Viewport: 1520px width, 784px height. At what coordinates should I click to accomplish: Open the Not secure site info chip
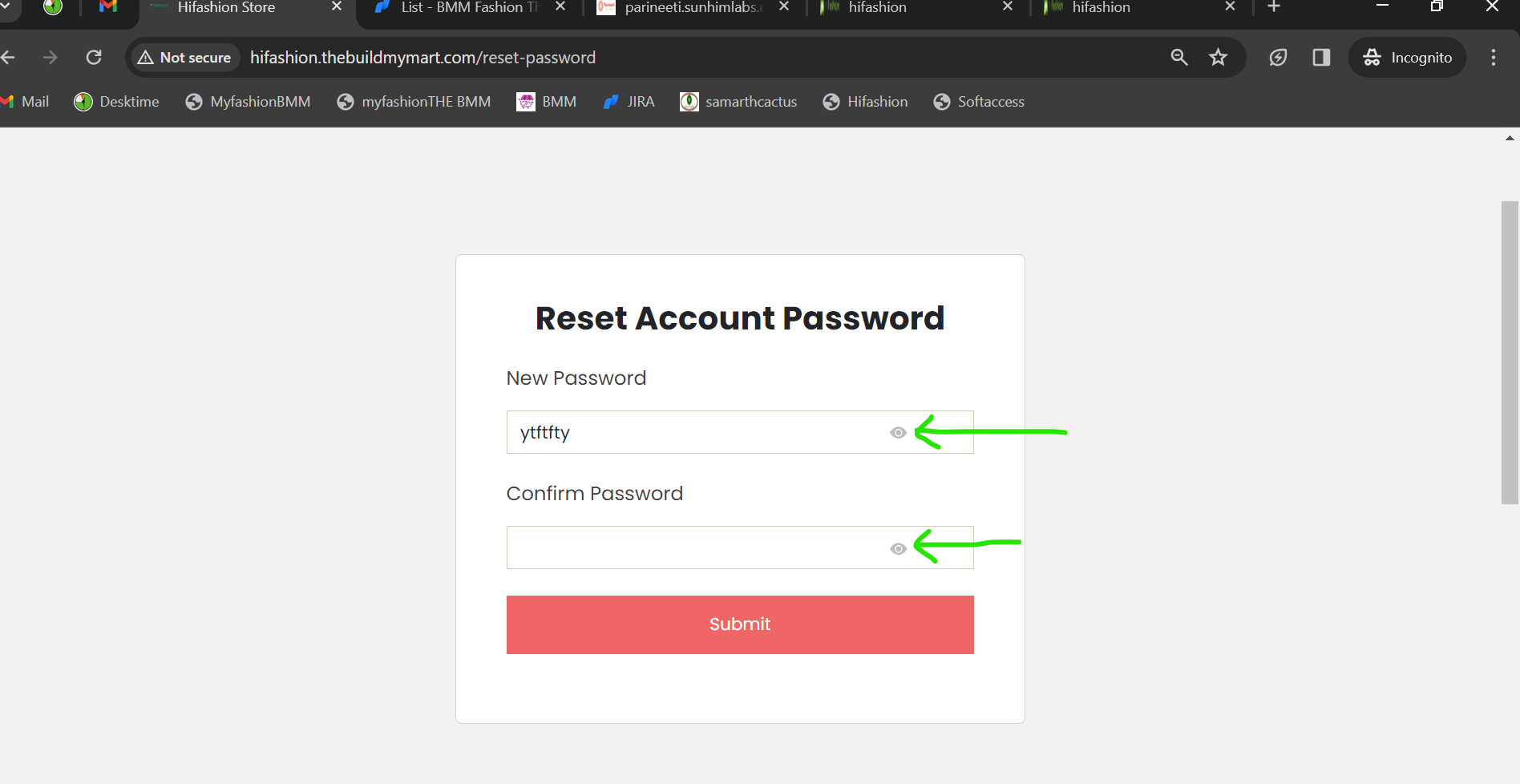pos(184,58)
